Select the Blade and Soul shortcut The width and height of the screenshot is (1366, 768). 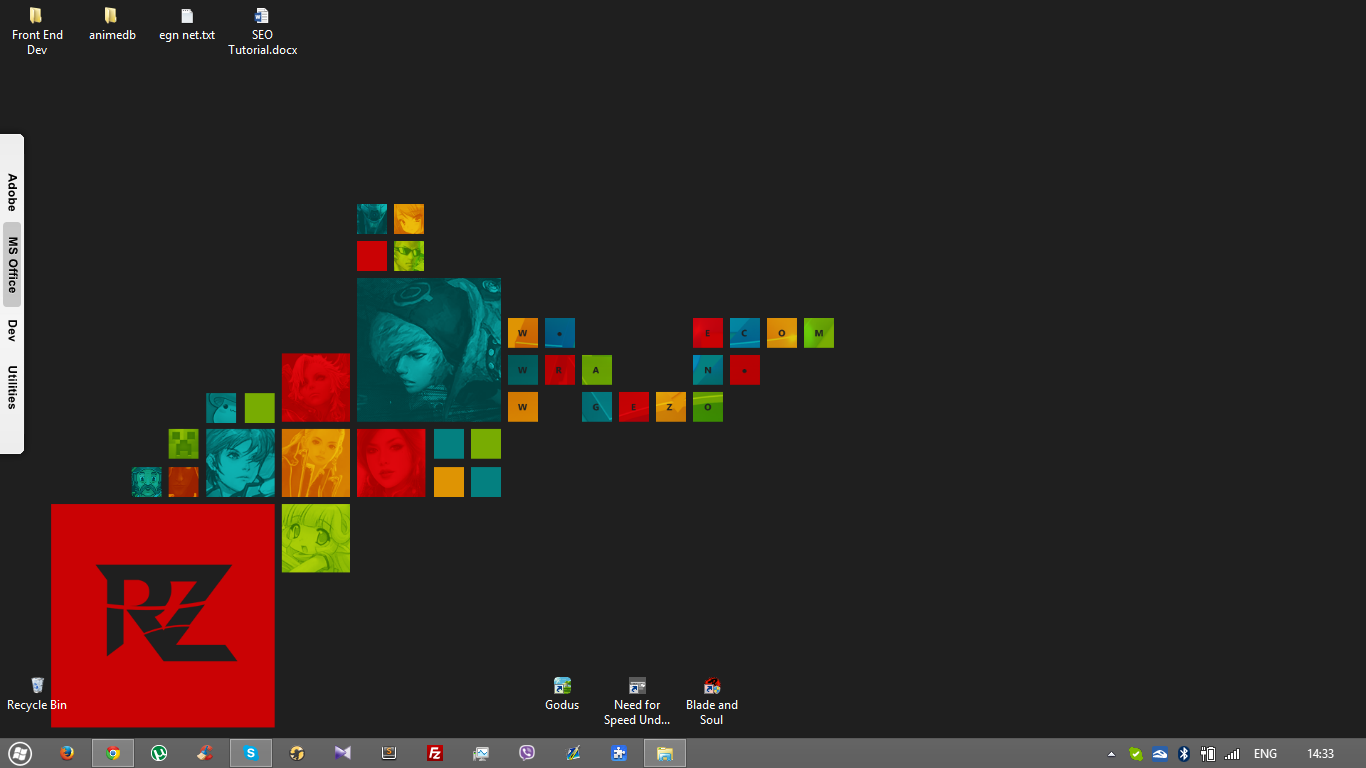pyautogui.click(x=712, y=701)
